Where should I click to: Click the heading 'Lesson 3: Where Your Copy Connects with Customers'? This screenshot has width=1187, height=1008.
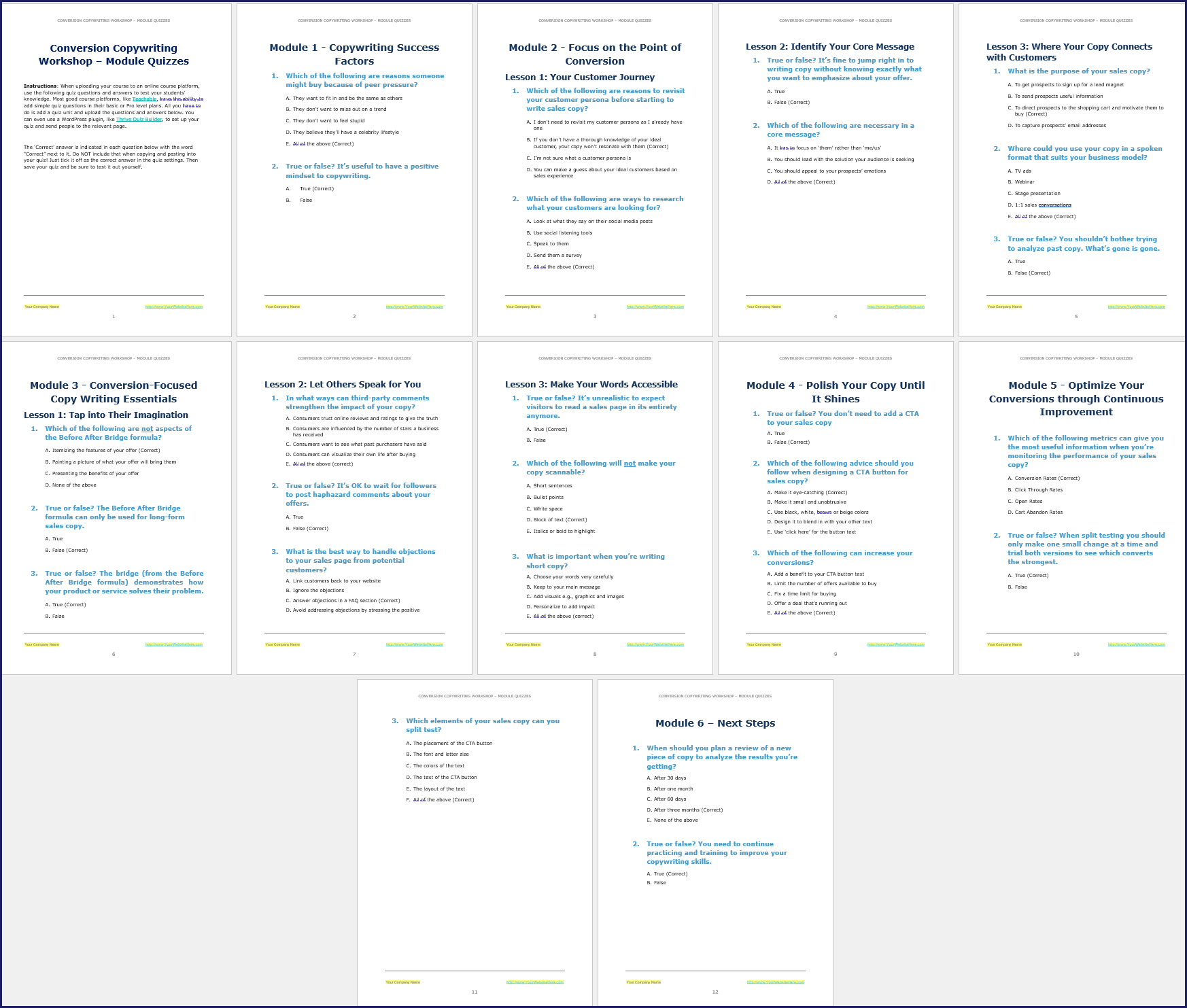point(1069,52)
